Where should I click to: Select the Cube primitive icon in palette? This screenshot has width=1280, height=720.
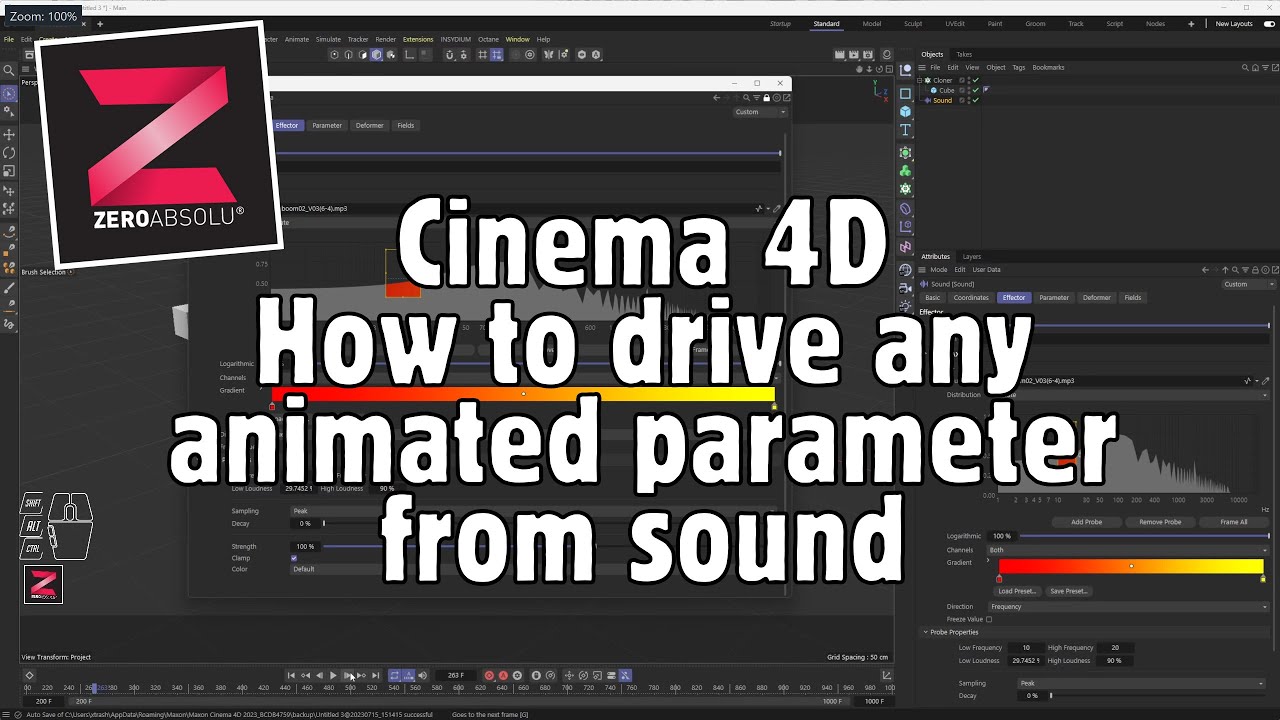[905, 112]
